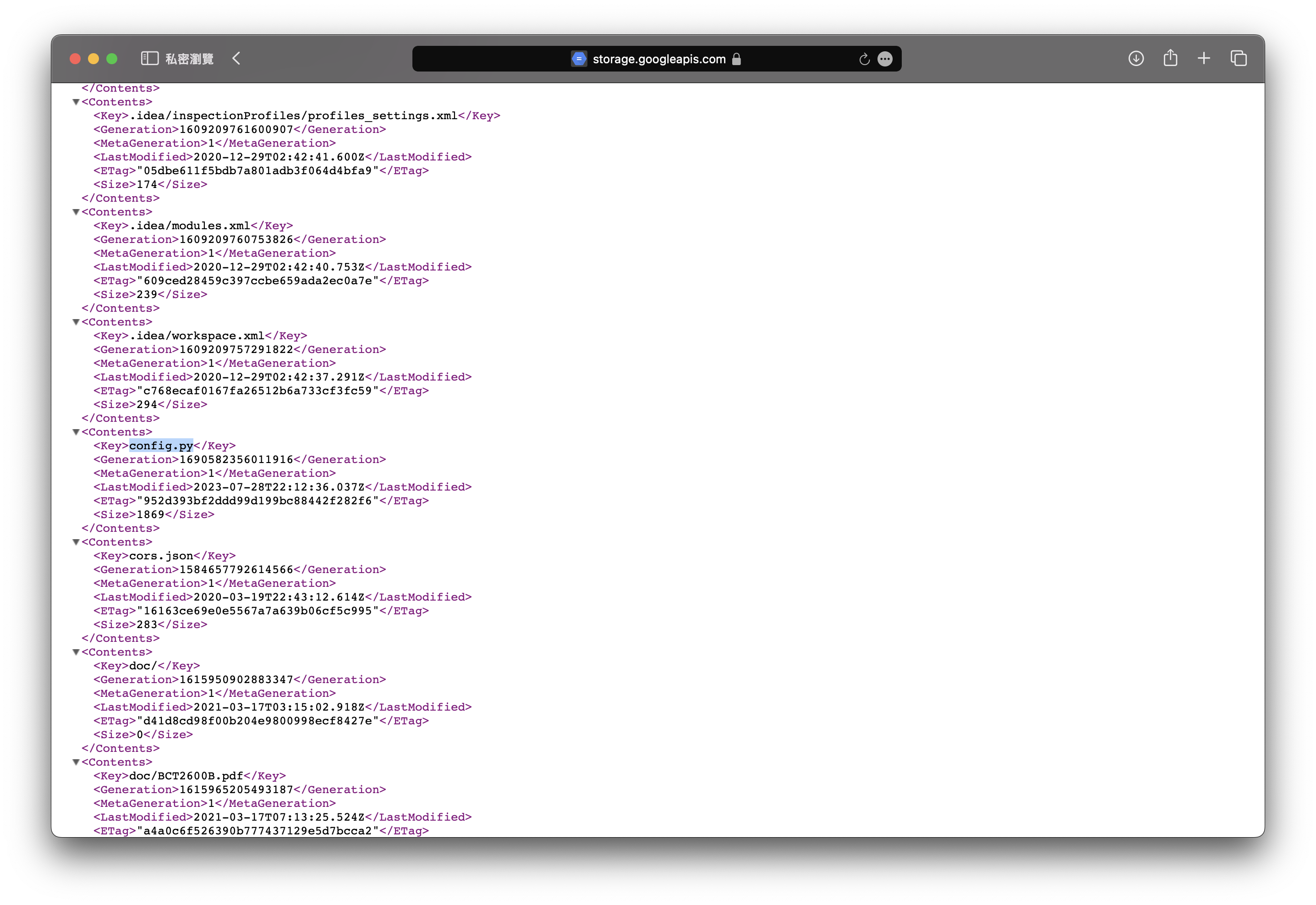Viewport: 1316px width, 905px height.
Task: Click the Size value 294
Action: point(147,404)
